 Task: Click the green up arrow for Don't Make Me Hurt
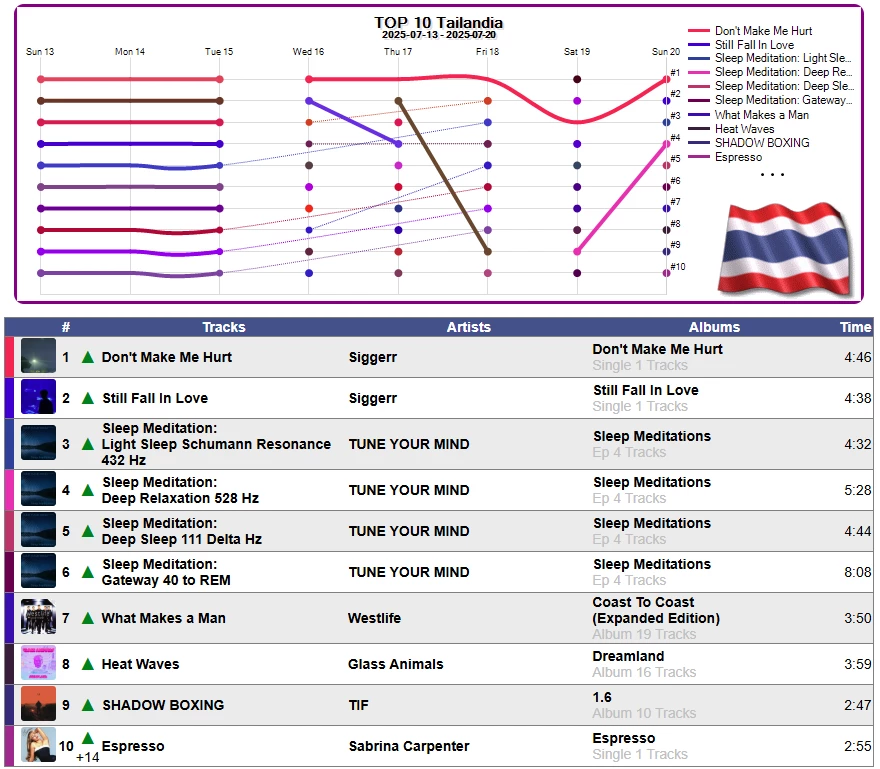click(x=88, y=357)
